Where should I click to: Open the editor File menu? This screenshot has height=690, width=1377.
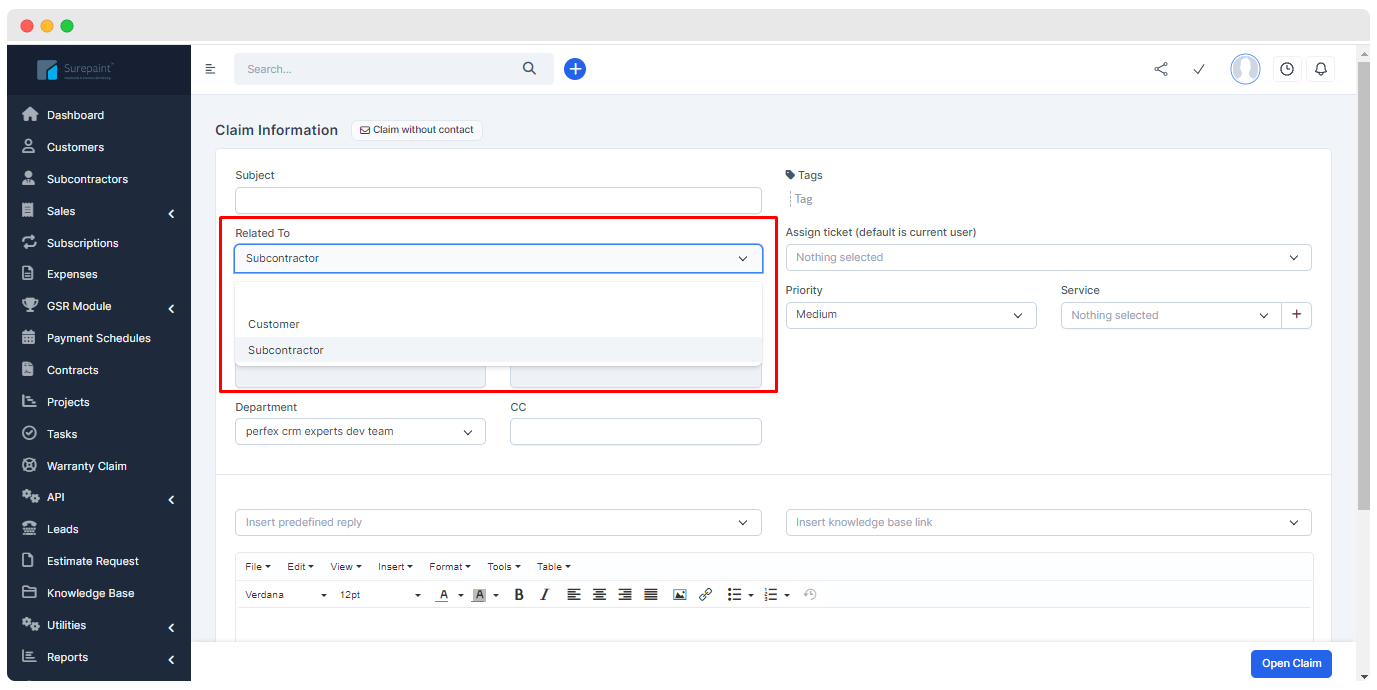(x=257, y=567)
